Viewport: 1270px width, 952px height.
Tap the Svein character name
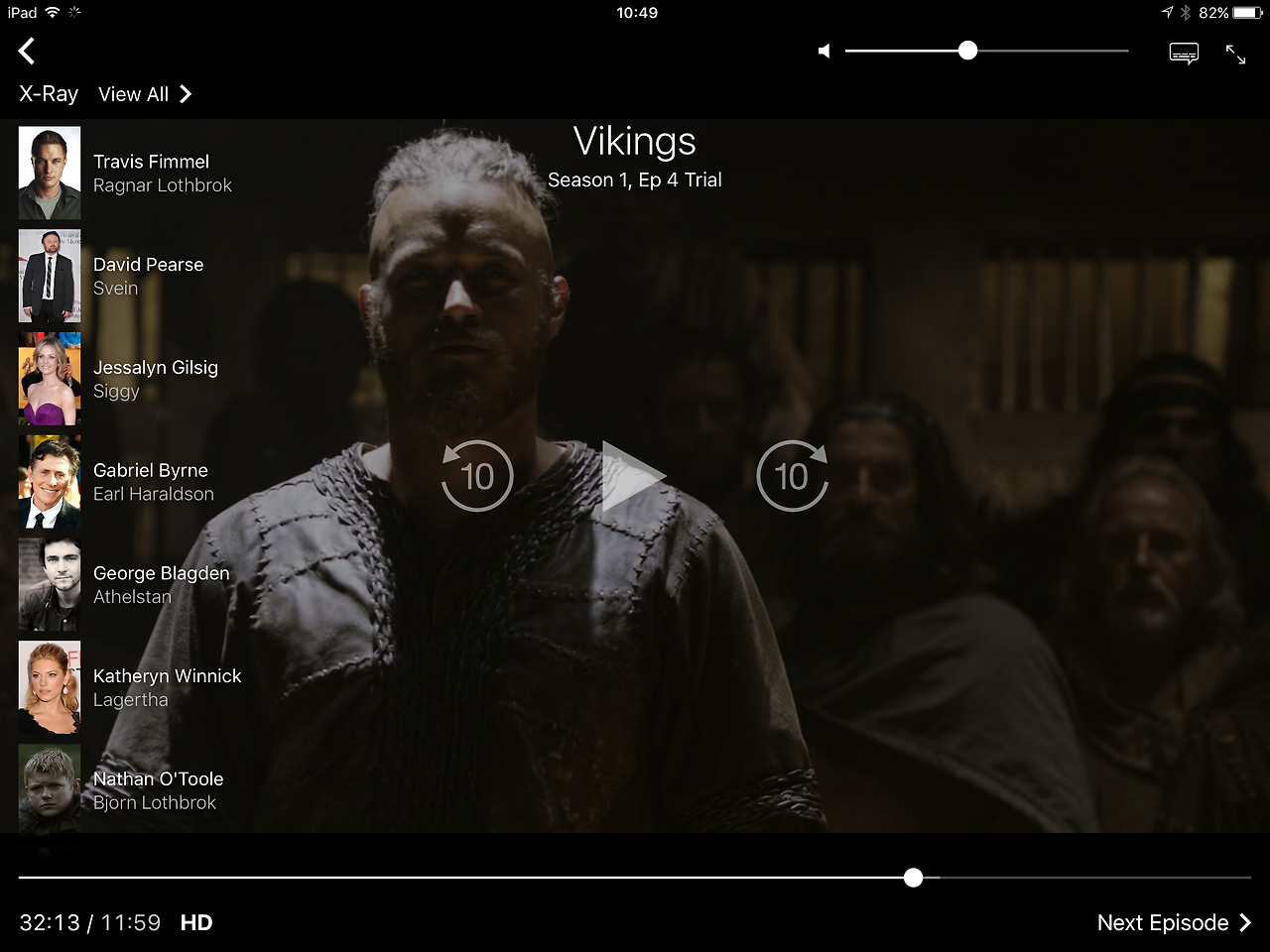click(115, 289)
